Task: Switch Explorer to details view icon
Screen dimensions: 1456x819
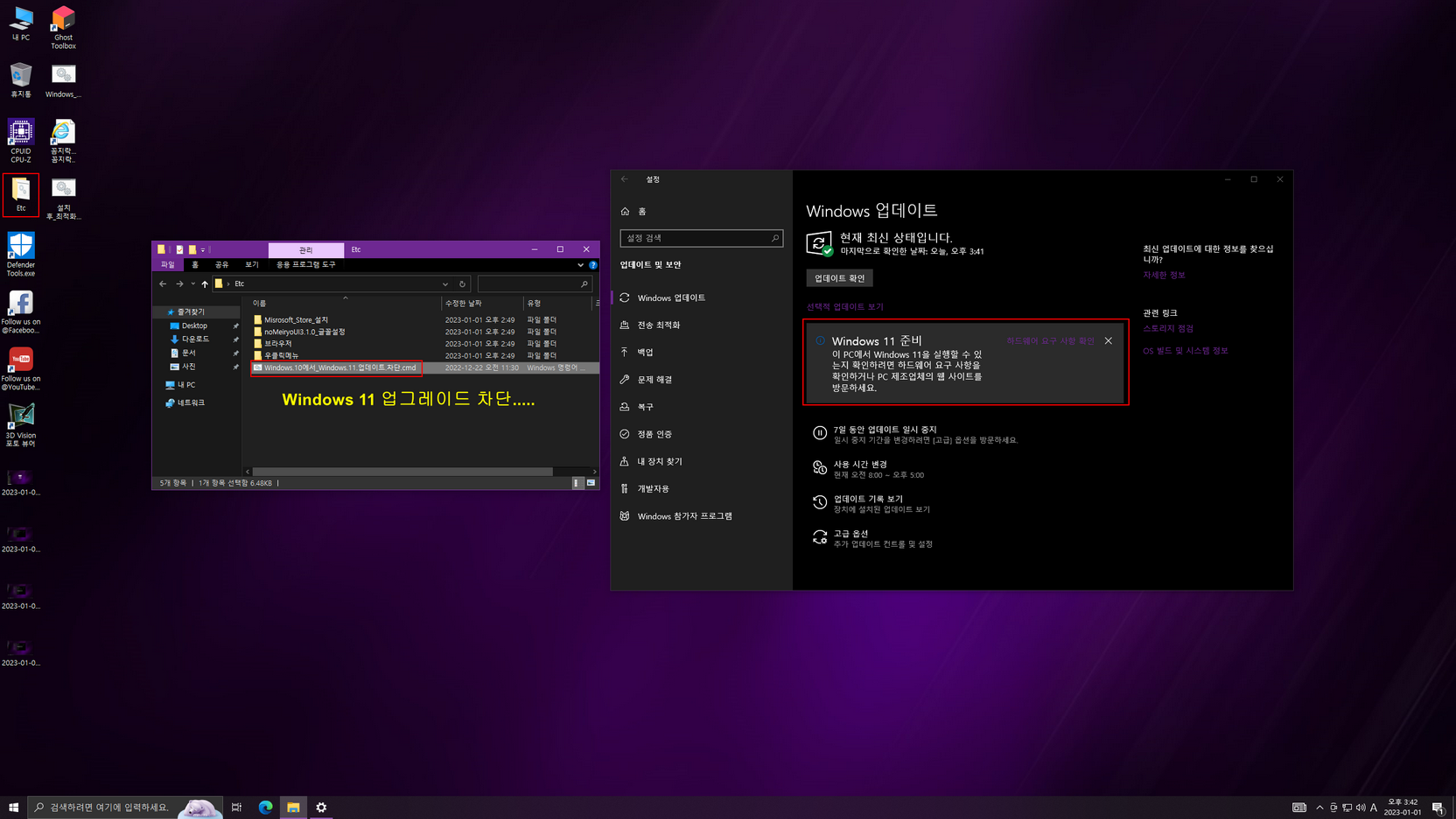Action: [x=577, y=483]
